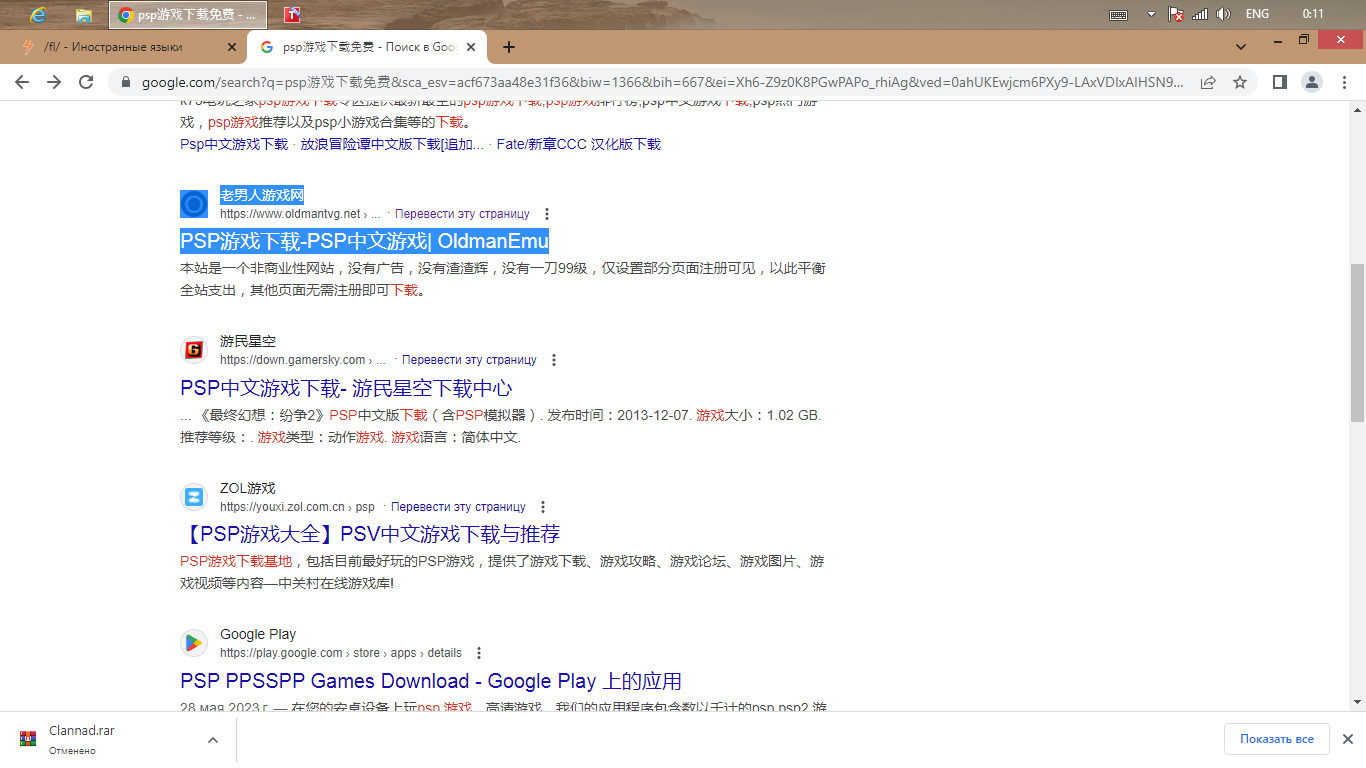Toggle the Chrome side panel
Viewport: 1366px width, 768px height.
click(1279, 82)
